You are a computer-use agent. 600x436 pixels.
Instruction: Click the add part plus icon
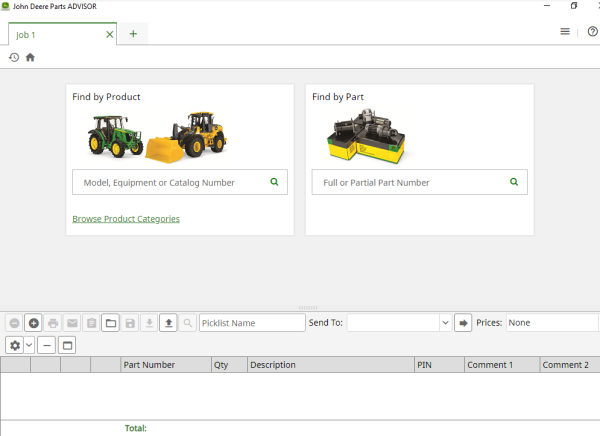pos(33,323)
